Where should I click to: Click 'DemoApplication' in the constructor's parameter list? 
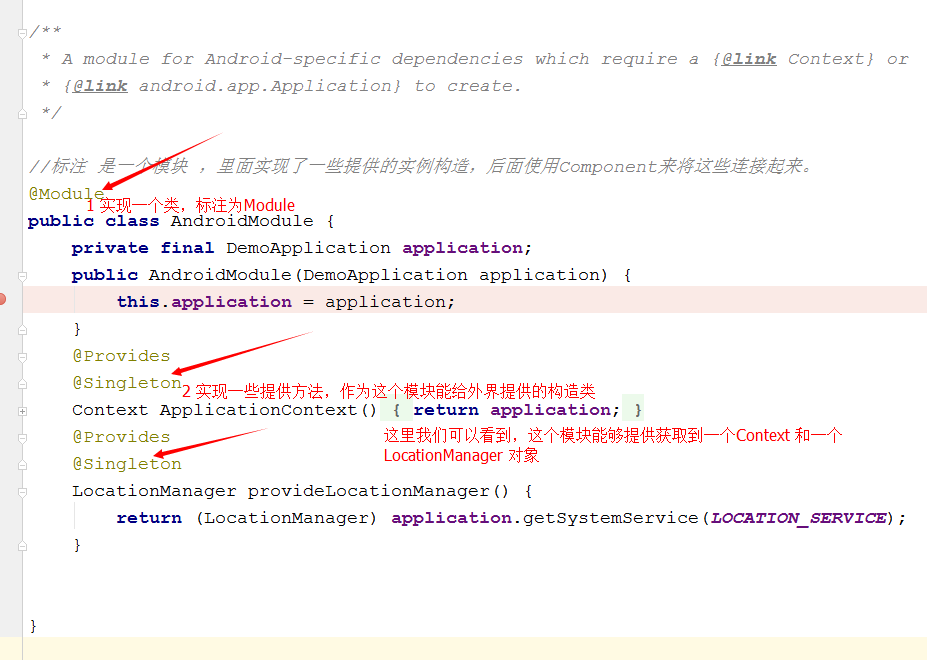click(385, 275)
